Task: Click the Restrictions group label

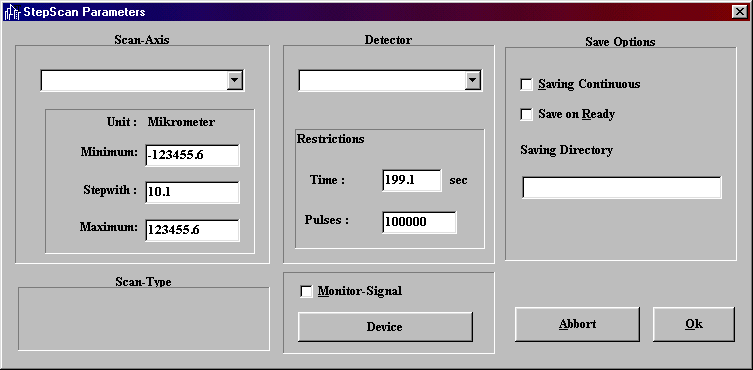Action: tap(330, 139)
